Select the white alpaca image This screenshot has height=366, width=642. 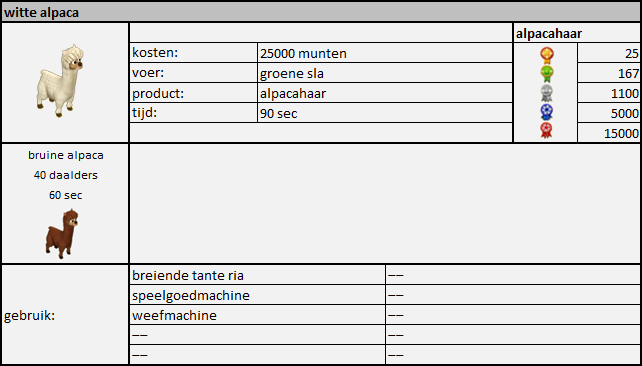[x=60, y=81]
